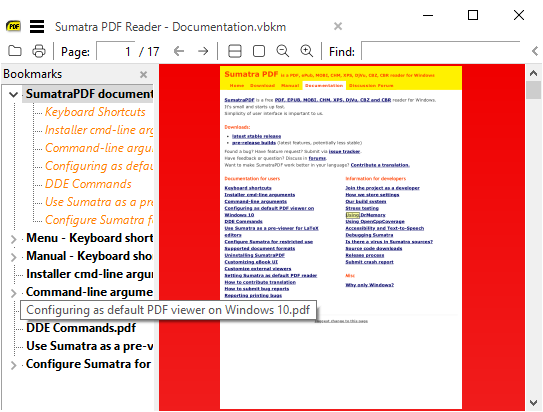543x412 pixels.
Task: Select the orange Configure Sumatra bookmark
Action: pyautogui.click(x=99, y=220)
